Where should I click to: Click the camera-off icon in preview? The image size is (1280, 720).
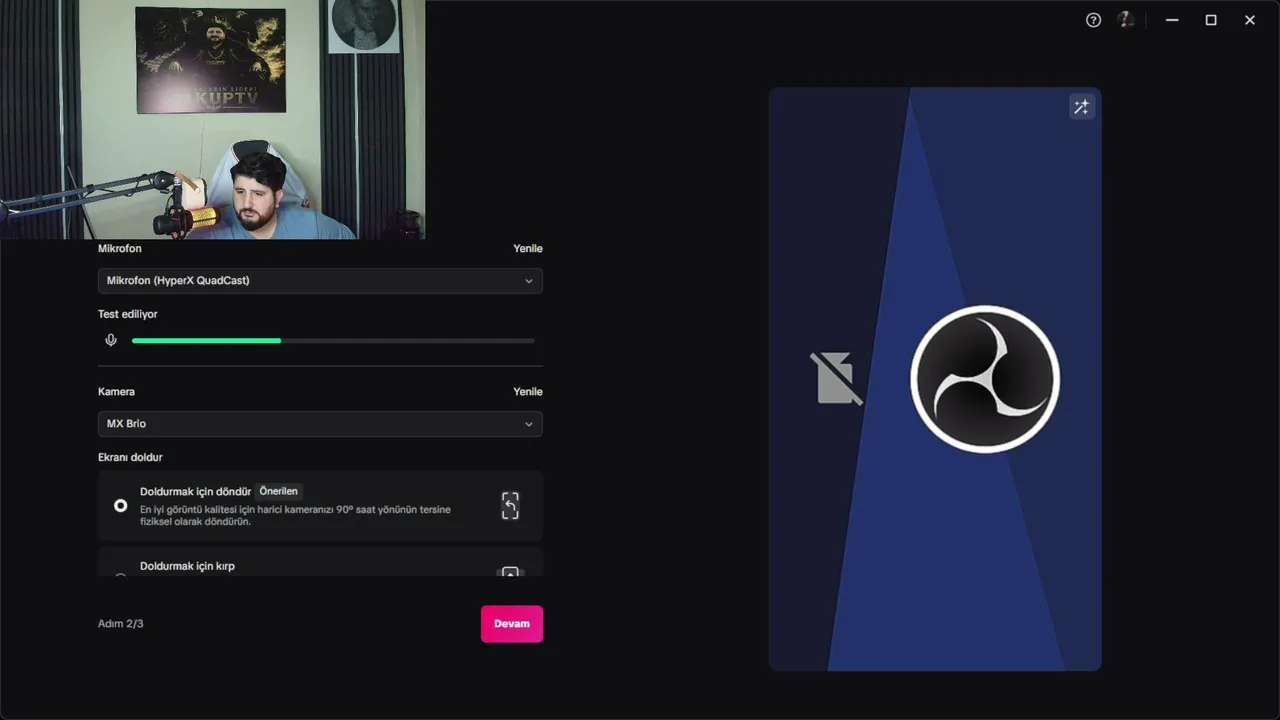point(836,378)
